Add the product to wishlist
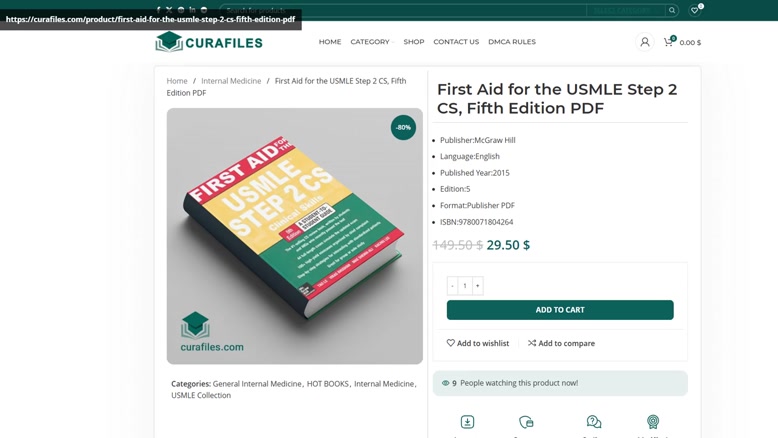The height and width of the screenshot is (438, 778). point(477,343)
